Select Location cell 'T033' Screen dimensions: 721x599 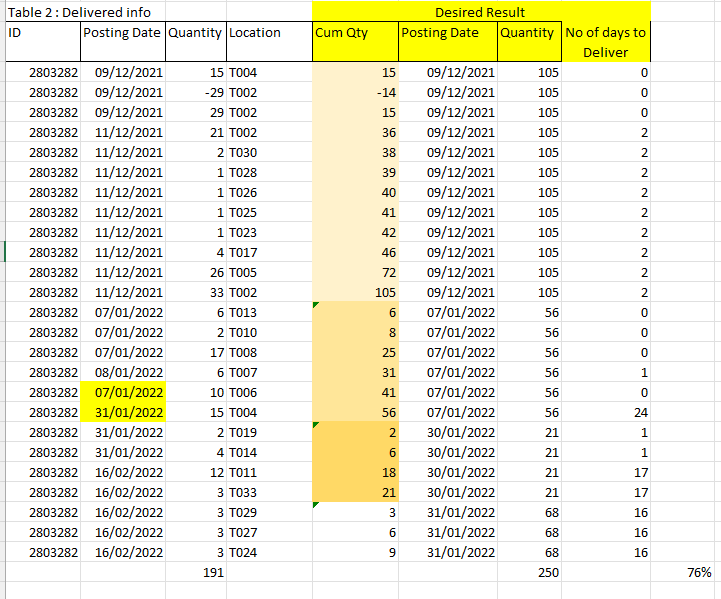[269, 492]
